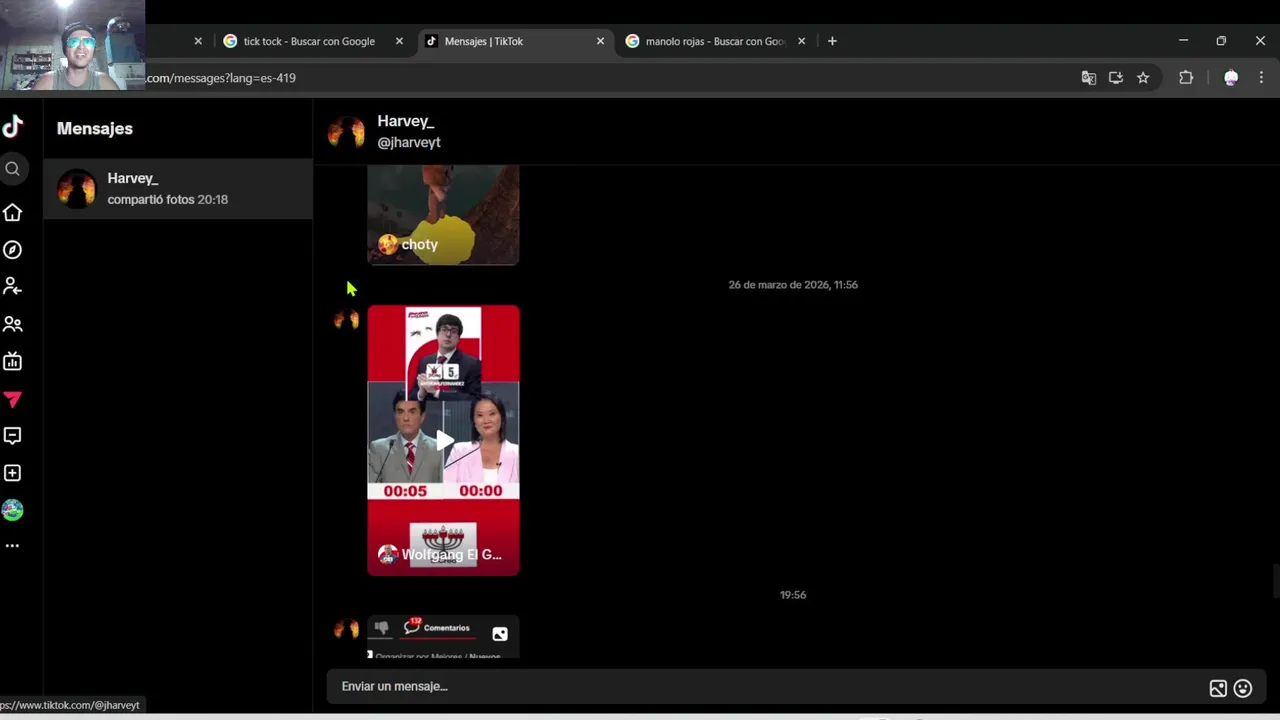Open the Friends icon in sidebar
This screenshot has height=720, width=1280.
(12, 324)
